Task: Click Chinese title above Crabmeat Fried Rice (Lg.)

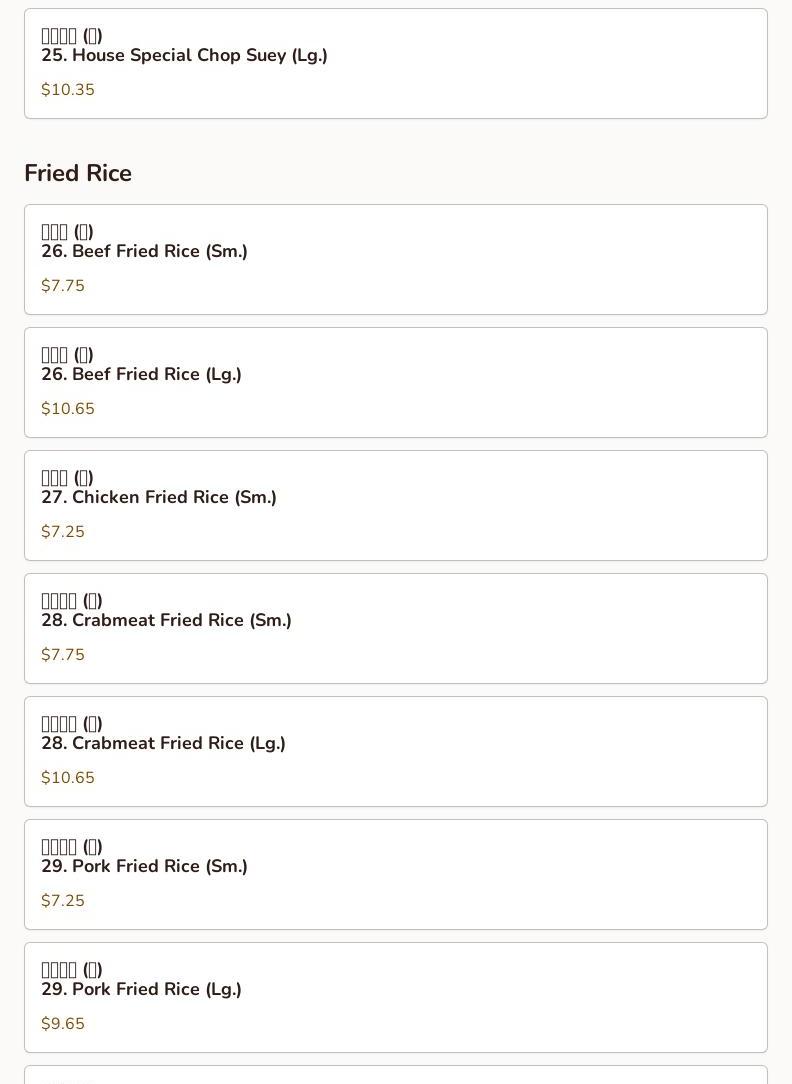Action: 72,724
